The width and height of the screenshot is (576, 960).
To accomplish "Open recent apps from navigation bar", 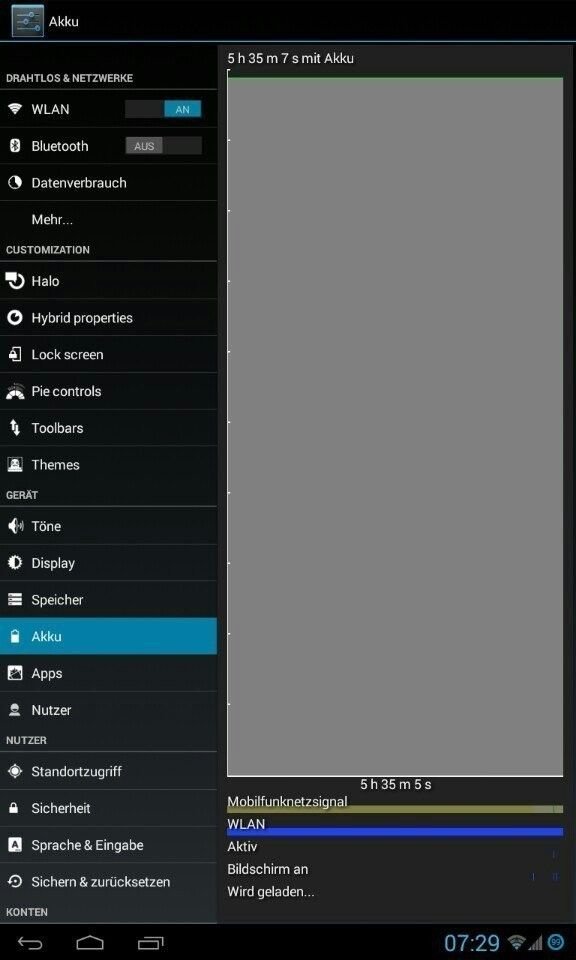I will (151, 942).
